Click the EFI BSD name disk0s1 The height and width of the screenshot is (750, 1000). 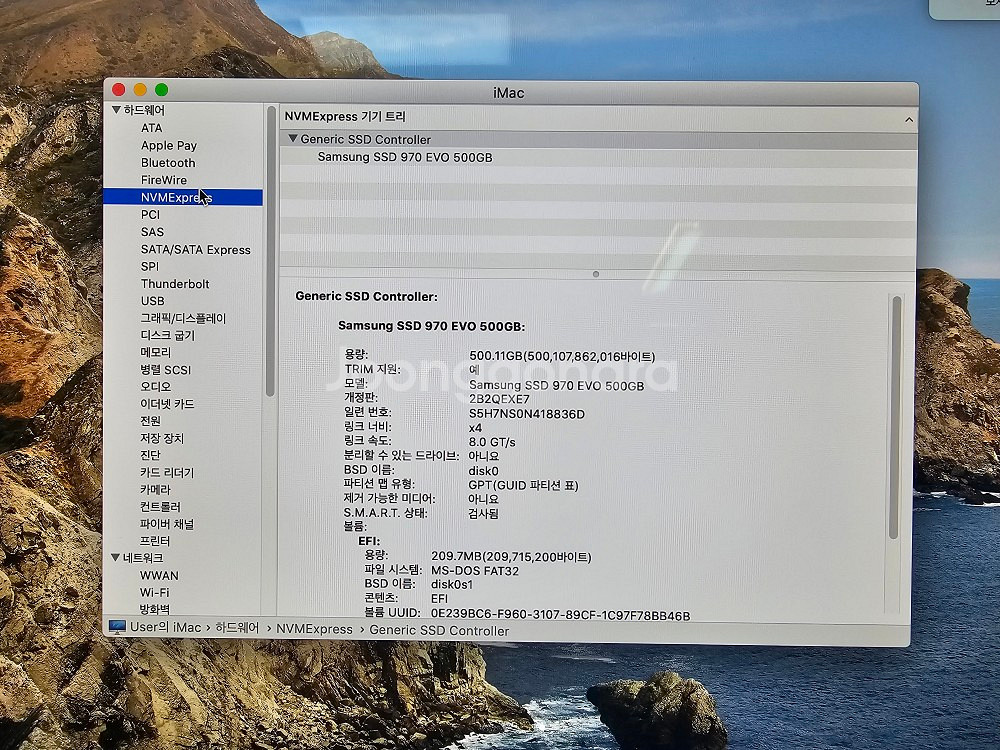[x=452, y=585]
